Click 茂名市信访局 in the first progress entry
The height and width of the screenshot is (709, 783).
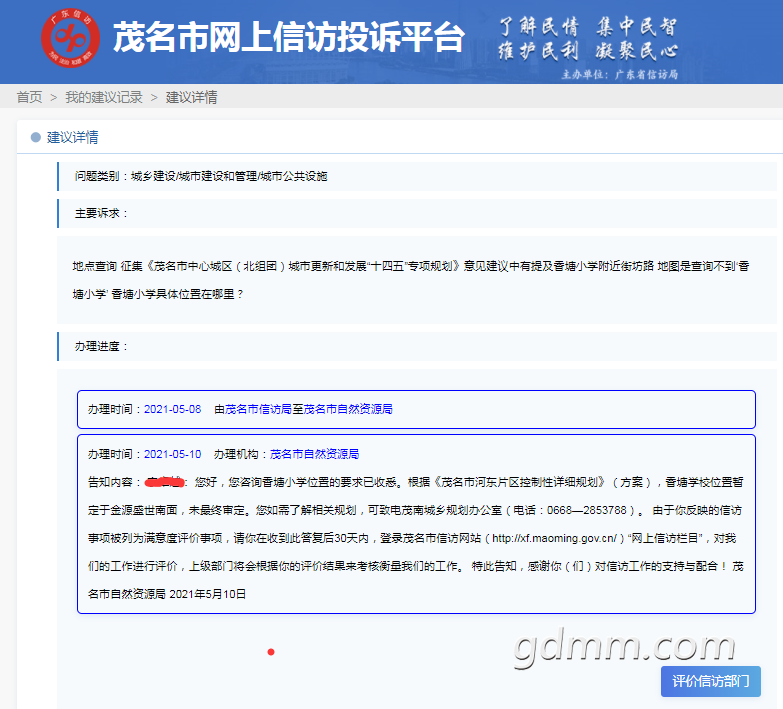tap(258, 409)
